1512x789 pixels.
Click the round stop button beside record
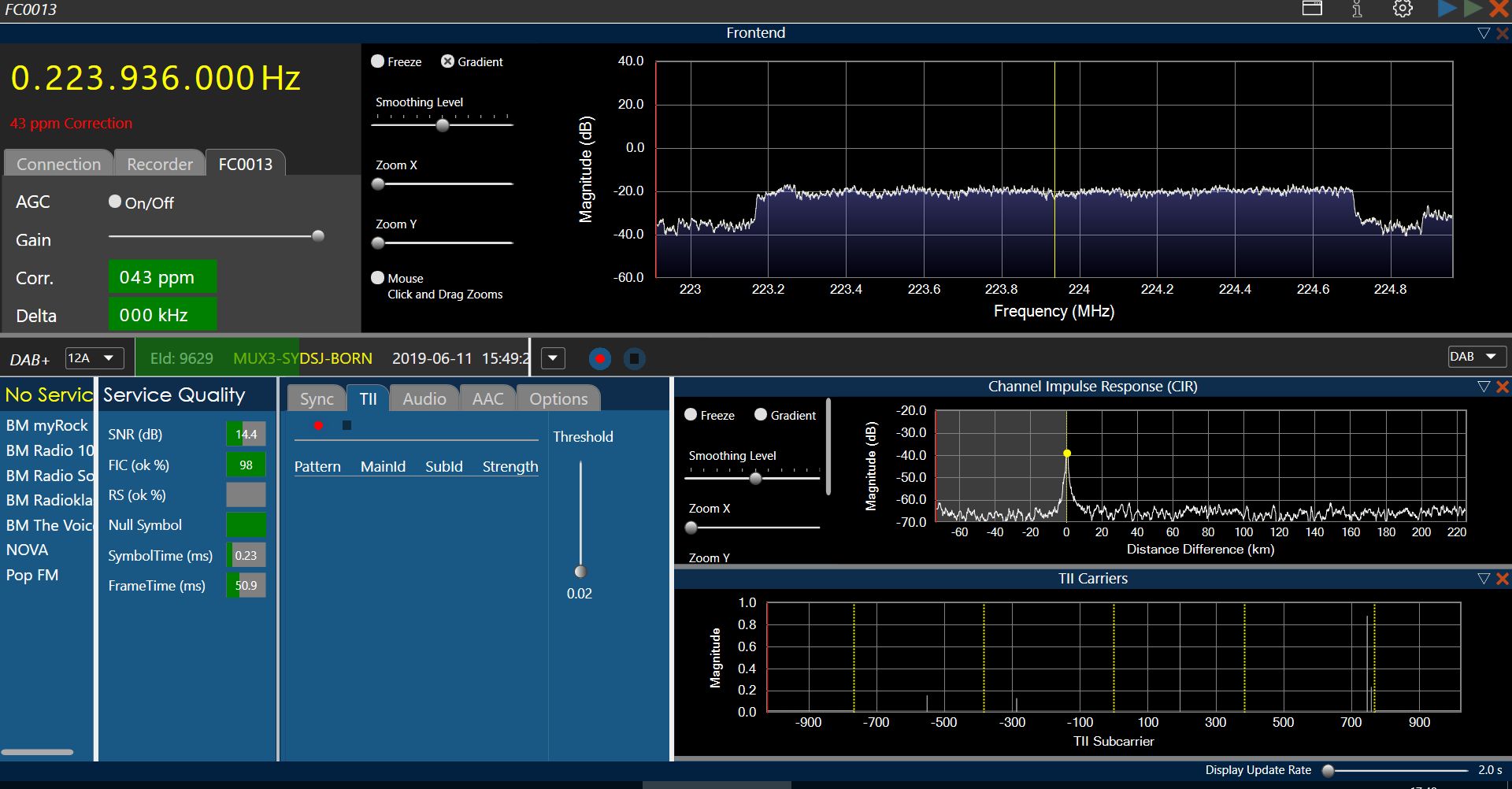[634, 359]
